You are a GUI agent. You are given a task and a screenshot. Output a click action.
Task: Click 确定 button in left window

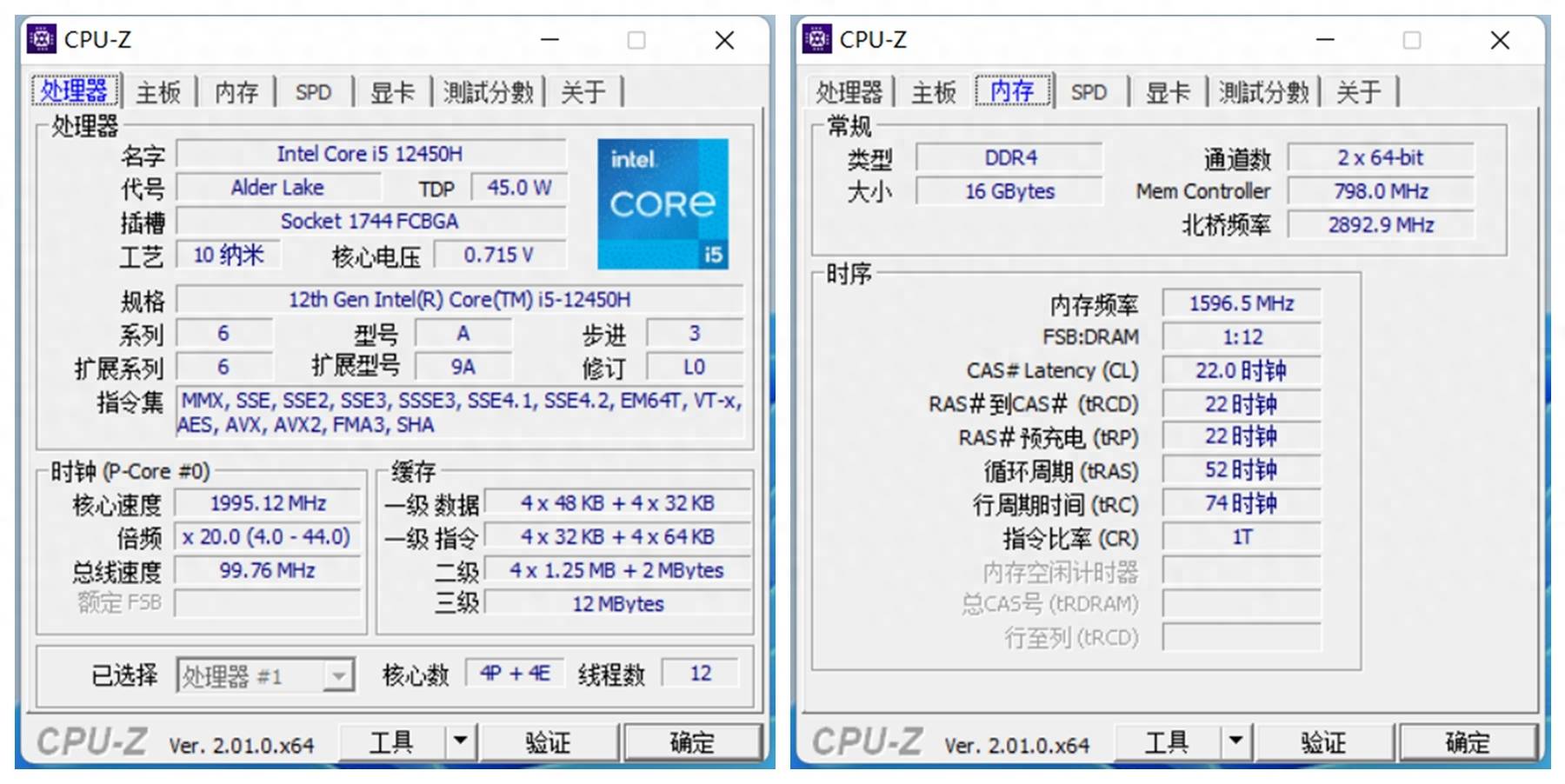tap(692, 742)
